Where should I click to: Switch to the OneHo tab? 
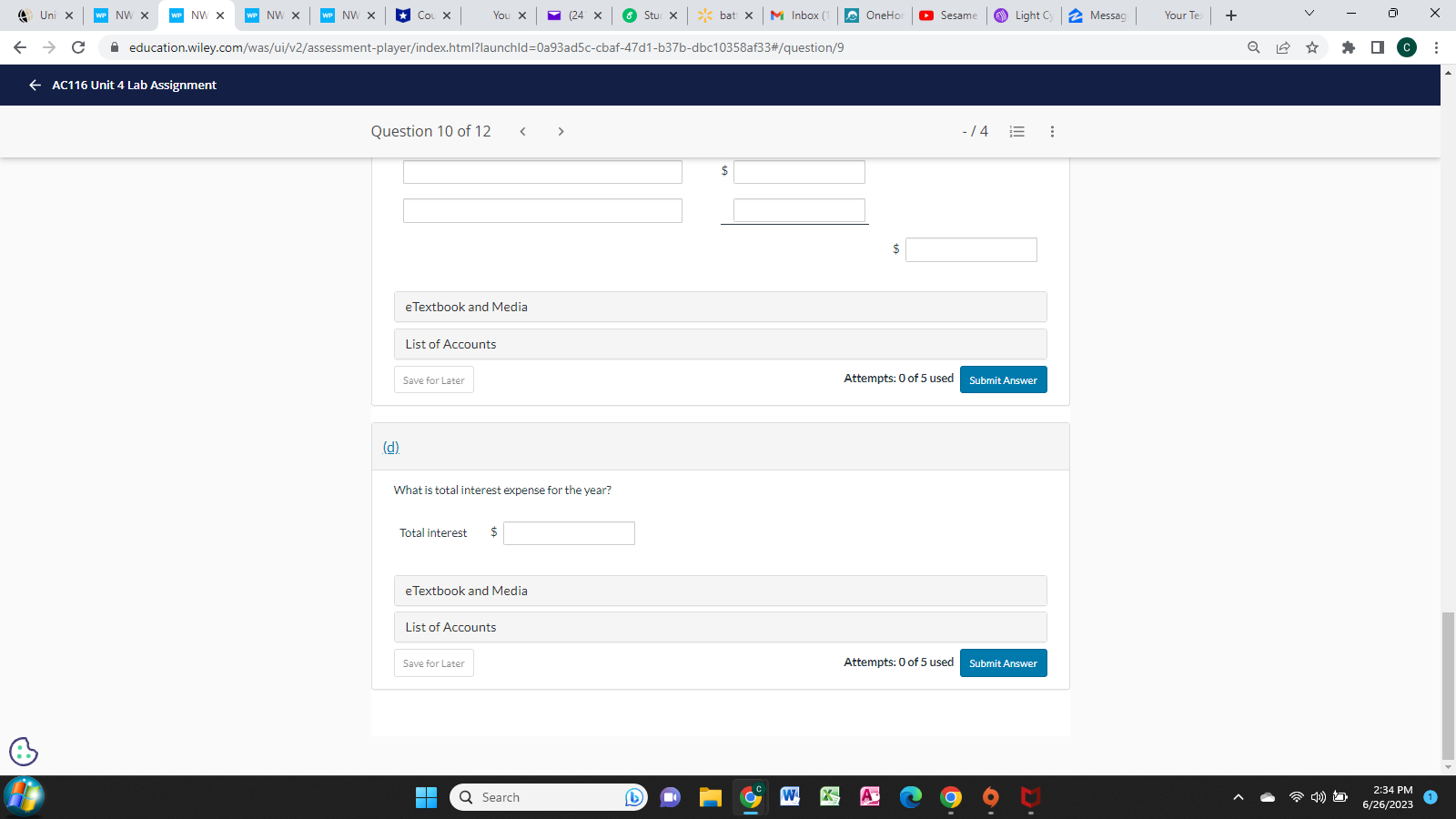tap(875, 15)
